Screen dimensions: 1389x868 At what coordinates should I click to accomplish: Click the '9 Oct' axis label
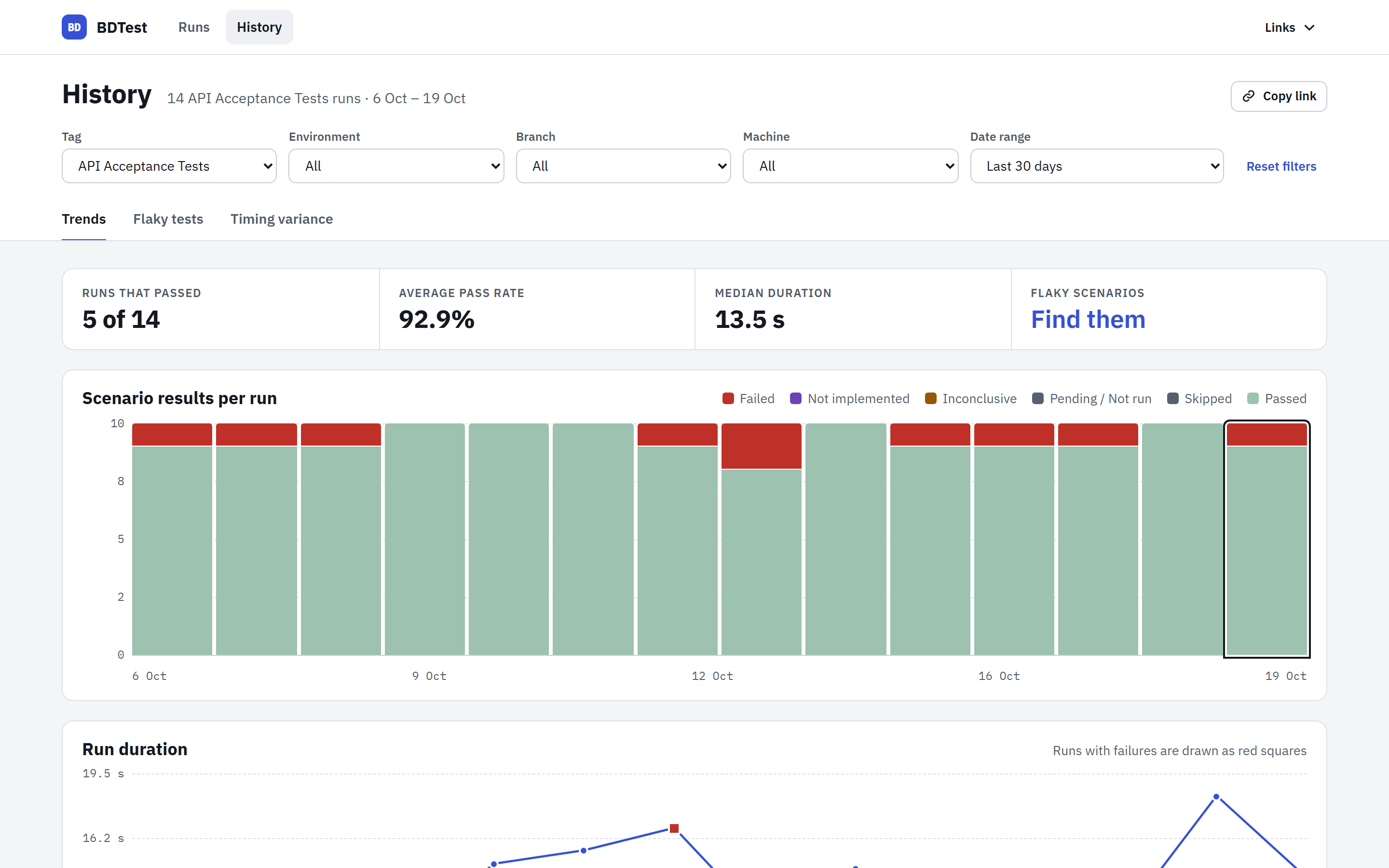[429, 676]
